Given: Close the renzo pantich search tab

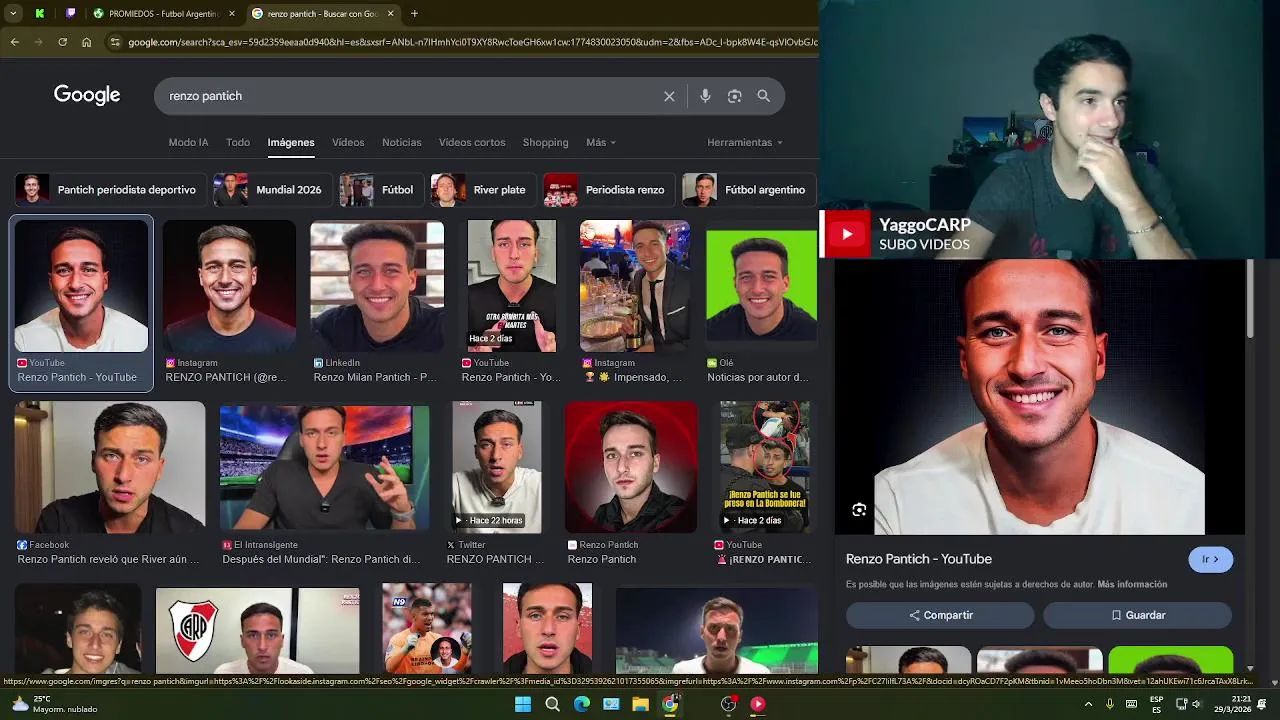Looking at the screenshot, I should 391,14.
